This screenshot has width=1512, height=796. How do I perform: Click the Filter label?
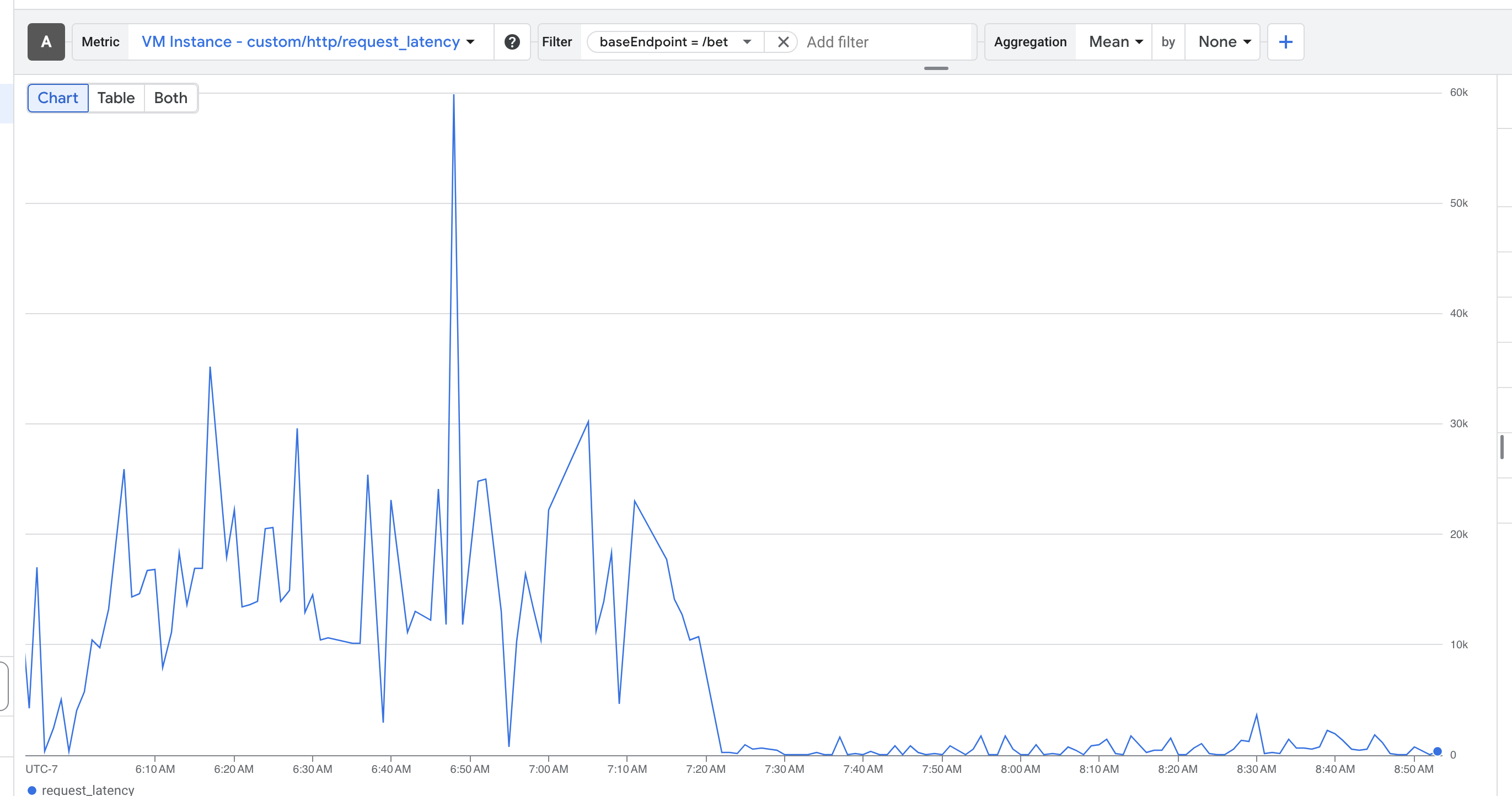point(556,42)
